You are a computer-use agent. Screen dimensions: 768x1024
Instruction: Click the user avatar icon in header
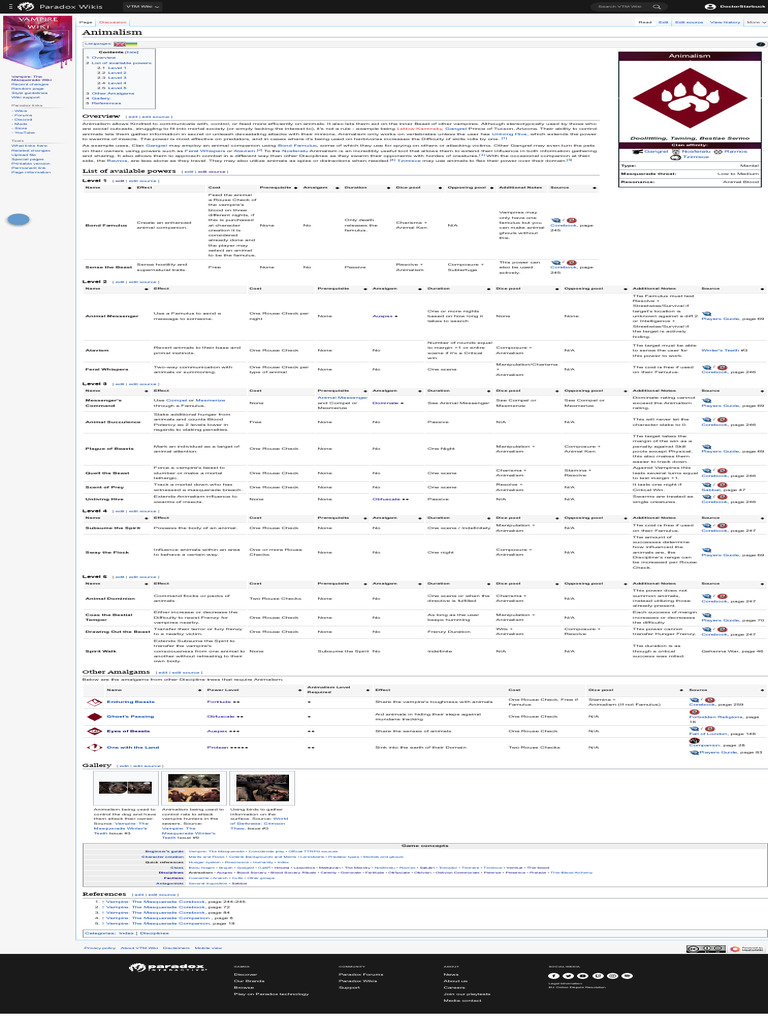tap(710, 7)
